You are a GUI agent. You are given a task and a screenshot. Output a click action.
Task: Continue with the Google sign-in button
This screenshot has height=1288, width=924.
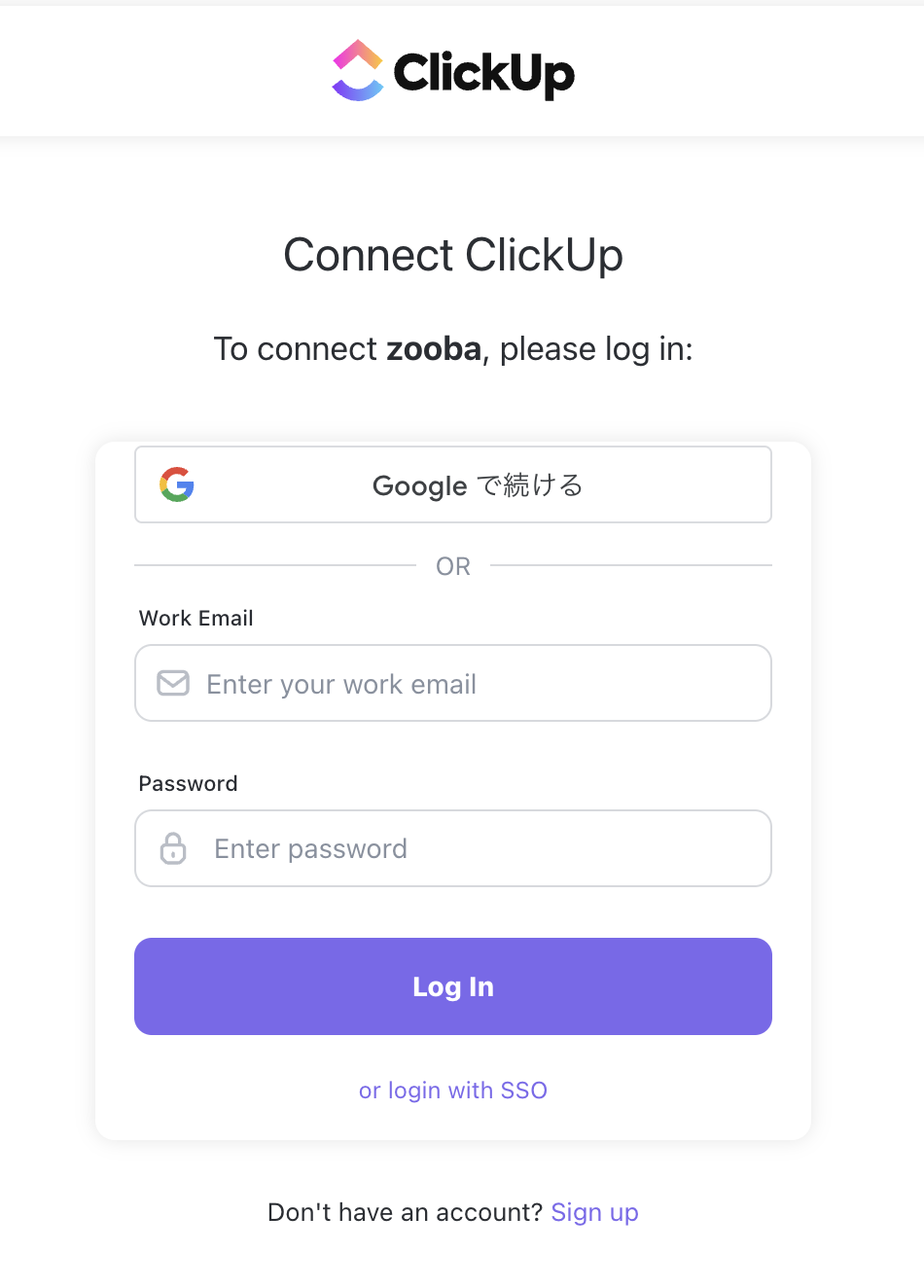[x=453, y=484]
